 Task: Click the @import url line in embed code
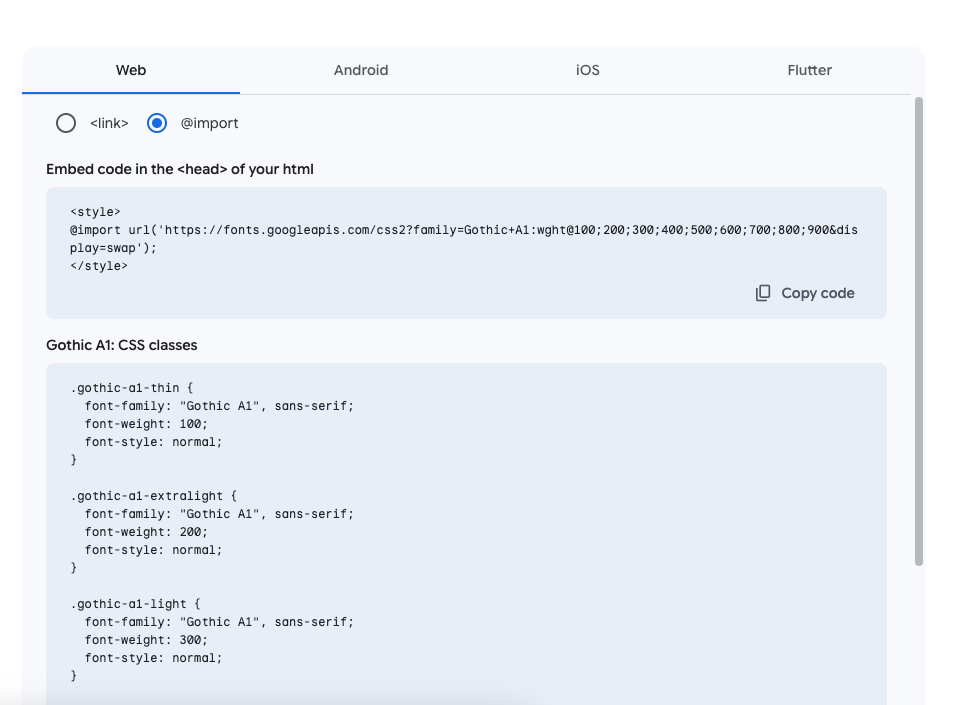pyautogui.click(x=464, y=230)
